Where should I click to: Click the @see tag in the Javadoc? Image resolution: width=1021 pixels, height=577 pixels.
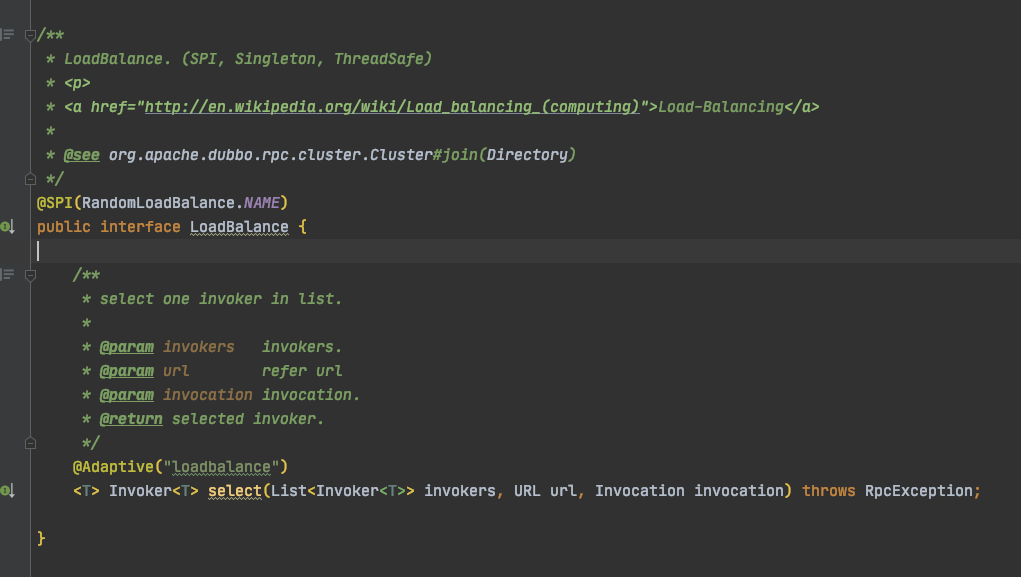point(81,155)
